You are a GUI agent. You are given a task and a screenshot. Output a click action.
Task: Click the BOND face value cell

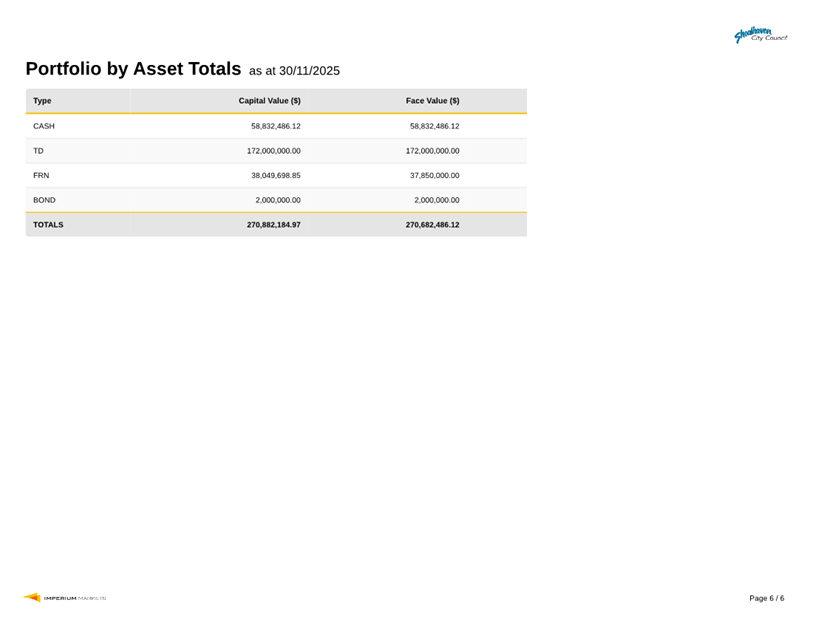coord(436,200)
